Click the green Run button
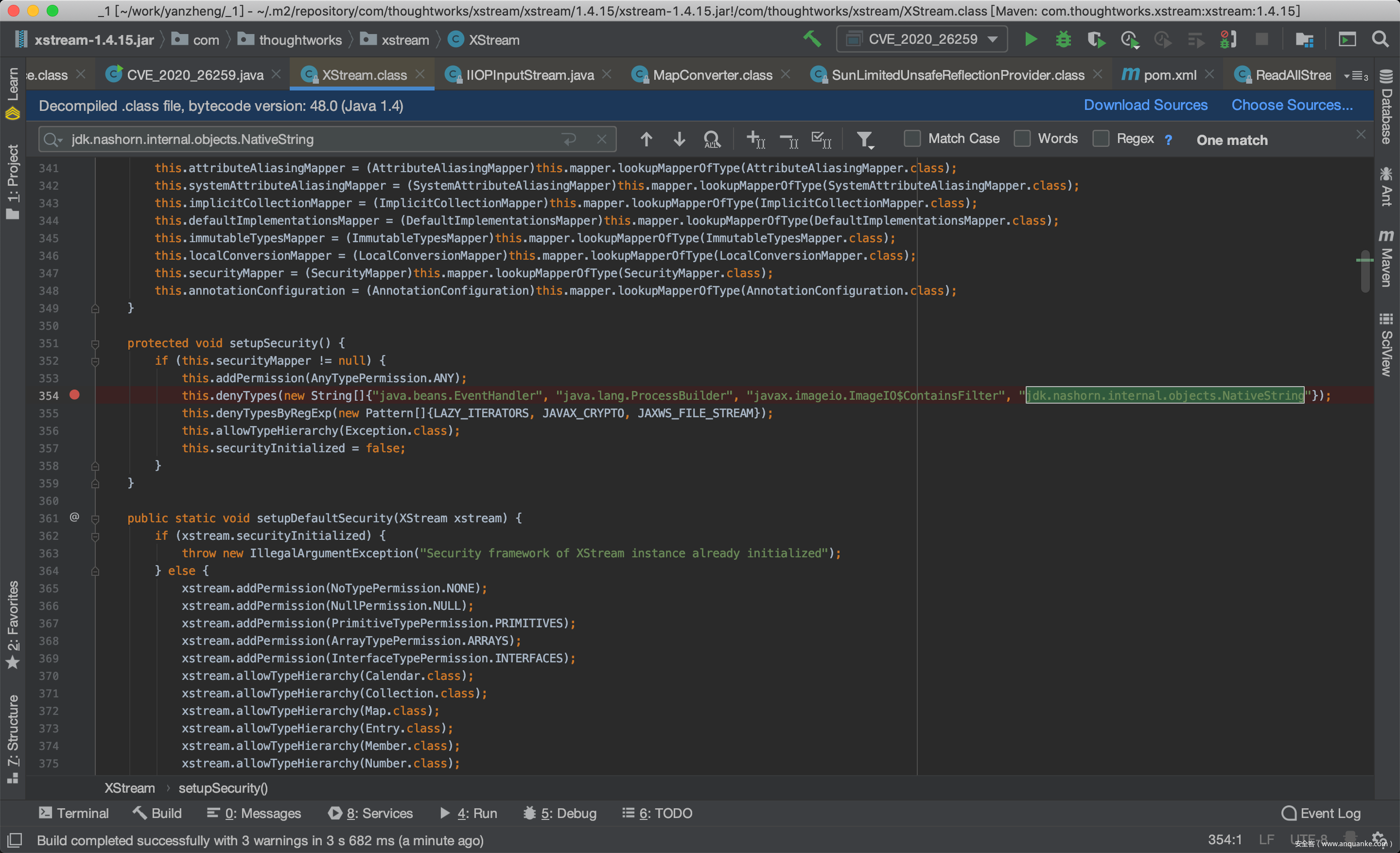 (x=1031, y=40)
